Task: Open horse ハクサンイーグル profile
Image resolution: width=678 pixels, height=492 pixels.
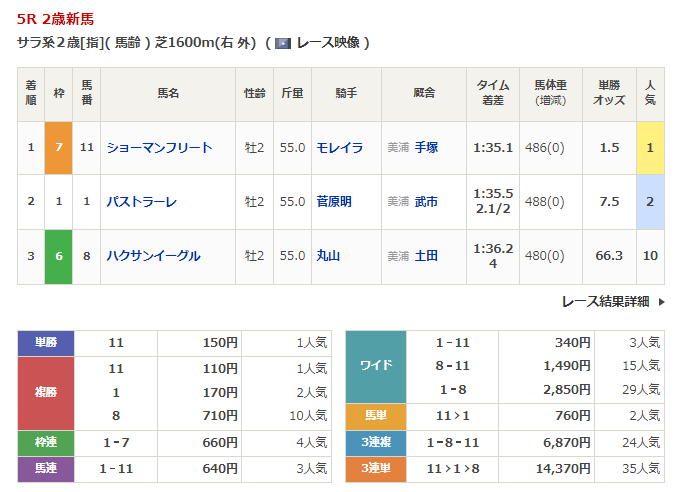Action: click(153, 256)
